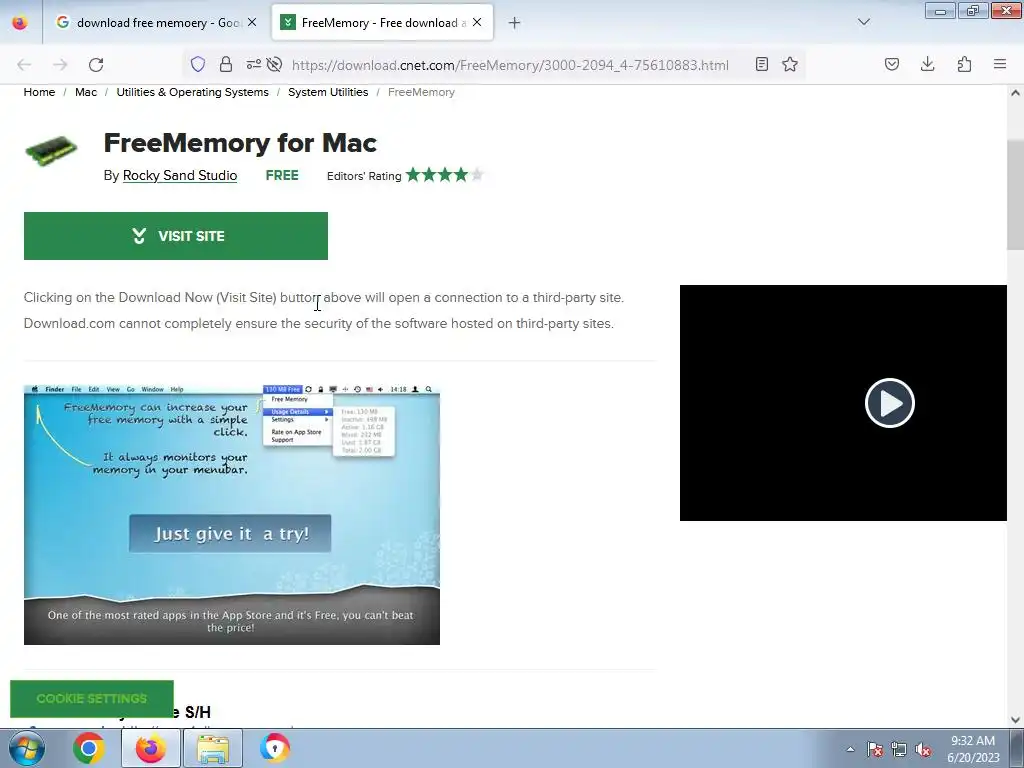Open the Windows Start menu
This screenshot has height=768, width=1024.
point(27,748)
